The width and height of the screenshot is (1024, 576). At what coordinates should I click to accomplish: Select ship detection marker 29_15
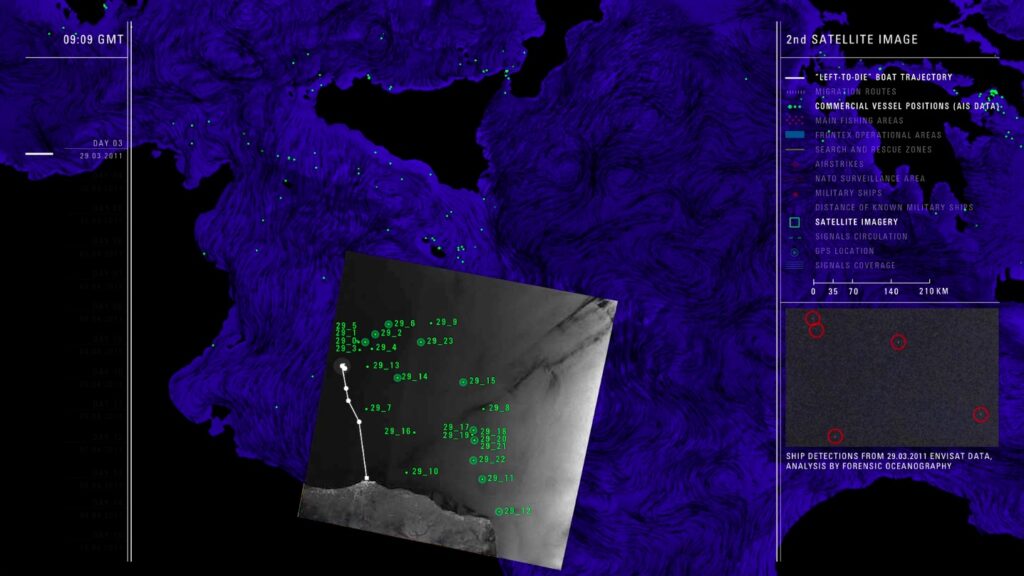(463, 382)
